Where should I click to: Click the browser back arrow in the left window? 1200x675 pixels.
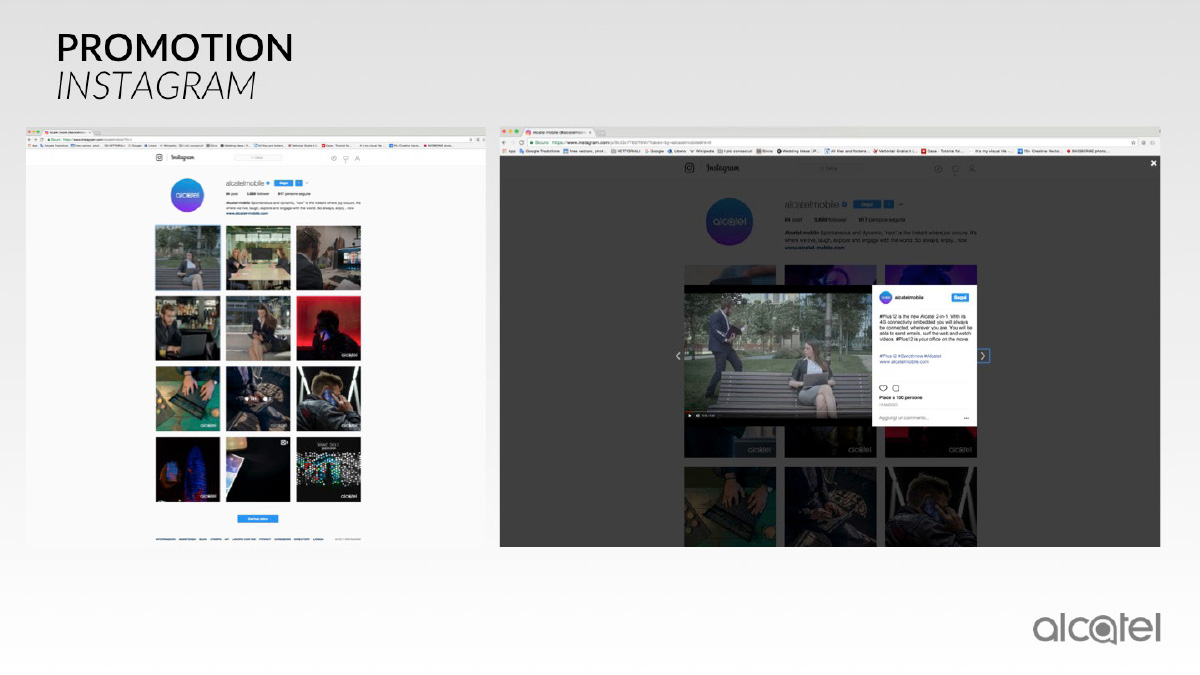(31, 140)
